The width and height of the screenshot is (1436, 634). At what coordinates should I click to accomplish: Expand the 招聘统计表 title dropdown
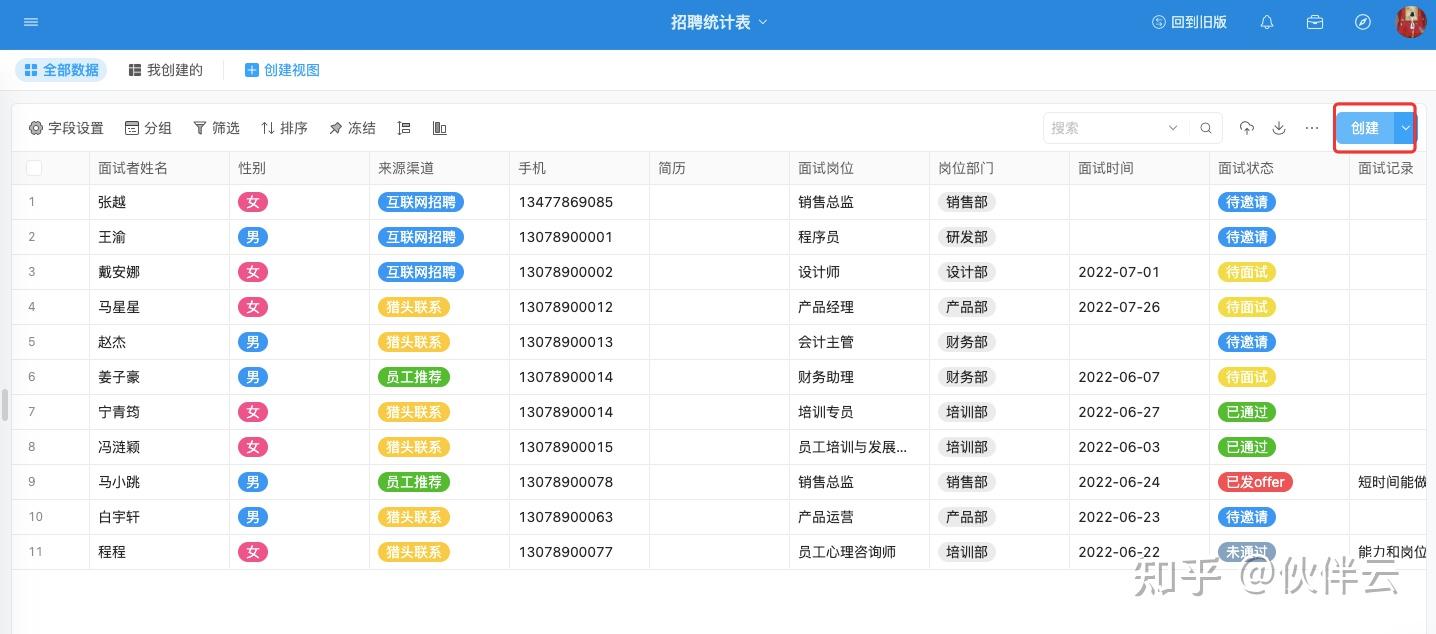763,22
